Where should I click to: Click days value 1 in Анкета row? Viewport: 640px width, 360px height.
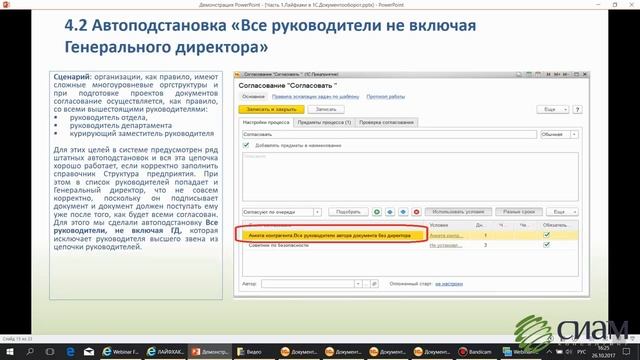485,236
